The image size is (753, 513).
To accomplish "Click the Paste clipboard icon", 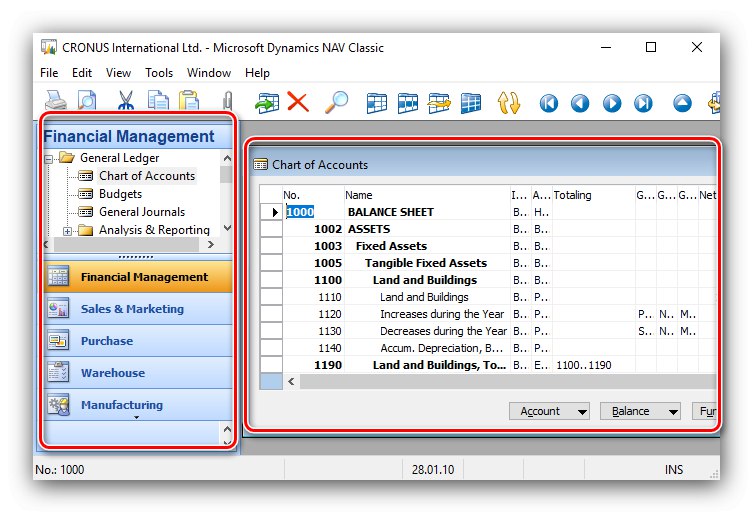I will pyautogui.click(x=189, y=101).
